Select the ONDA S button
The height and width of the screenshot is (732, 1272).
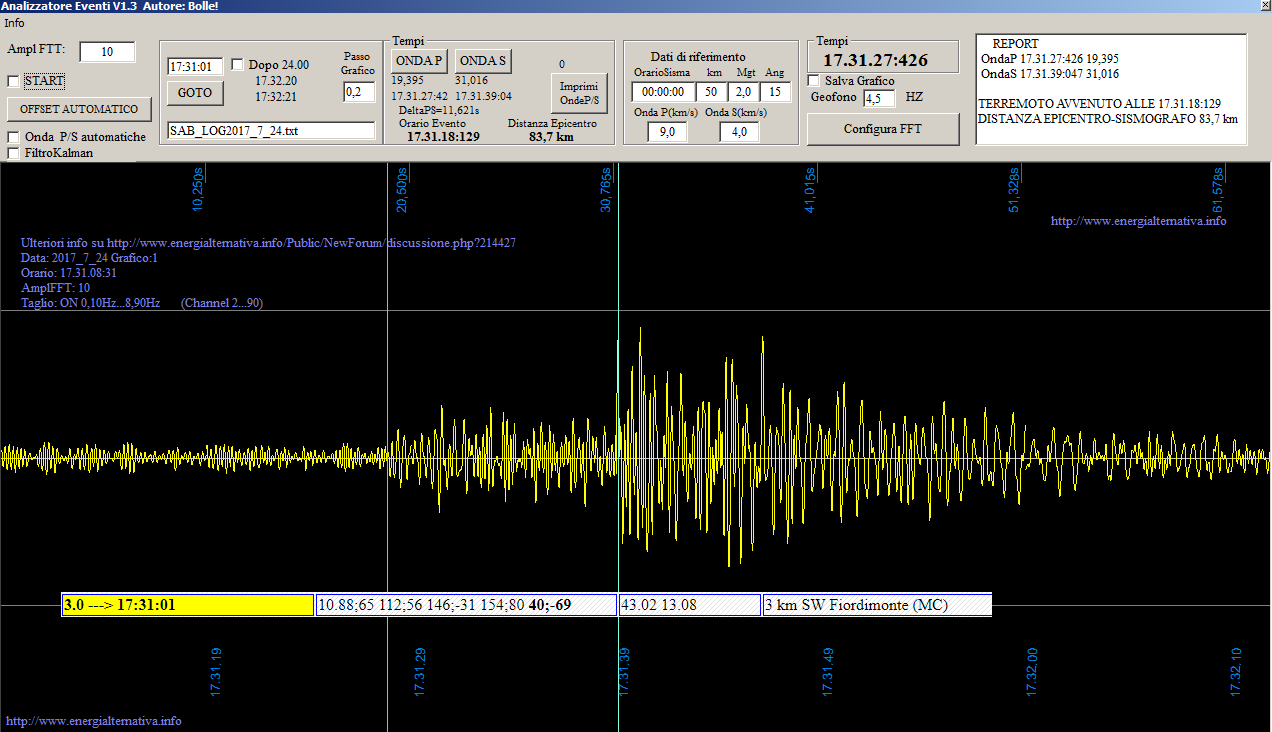483,61
